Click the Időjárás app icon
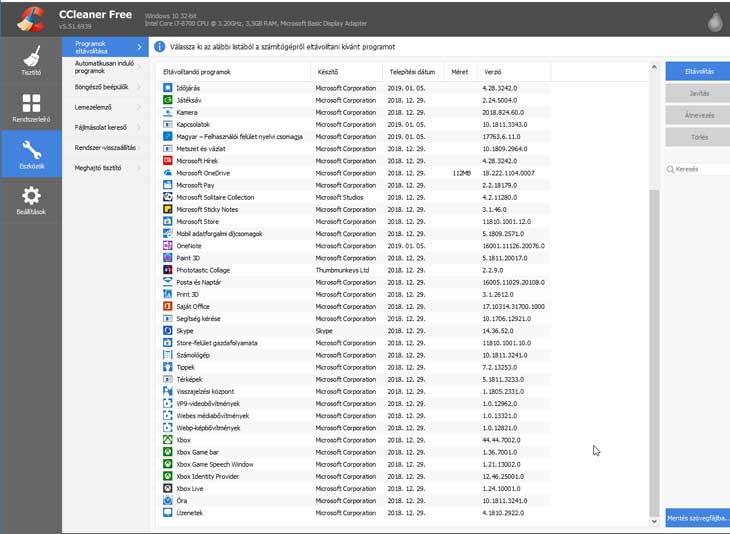The width and height of the screenshot is (730, 534). (168, 88)
